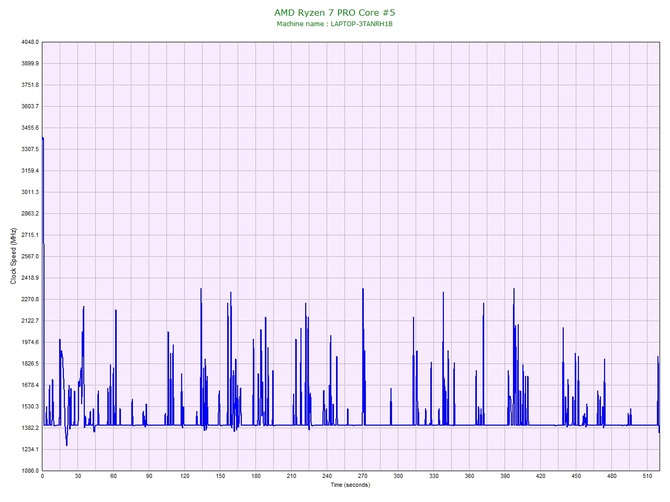Click the 2863.2 y-axis value
Image resolution: width=670 pixels, height=502 pixels.
tap(30, 213)
